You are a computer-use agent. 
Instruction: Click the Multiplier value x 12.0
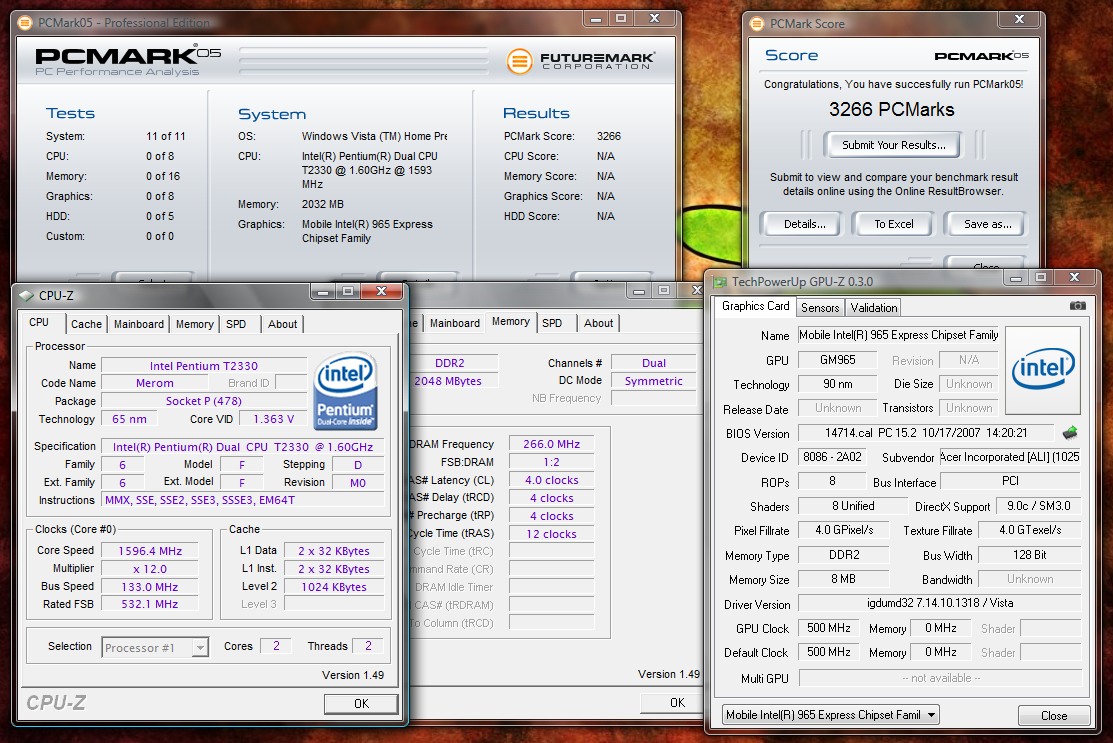coord(150,569)
